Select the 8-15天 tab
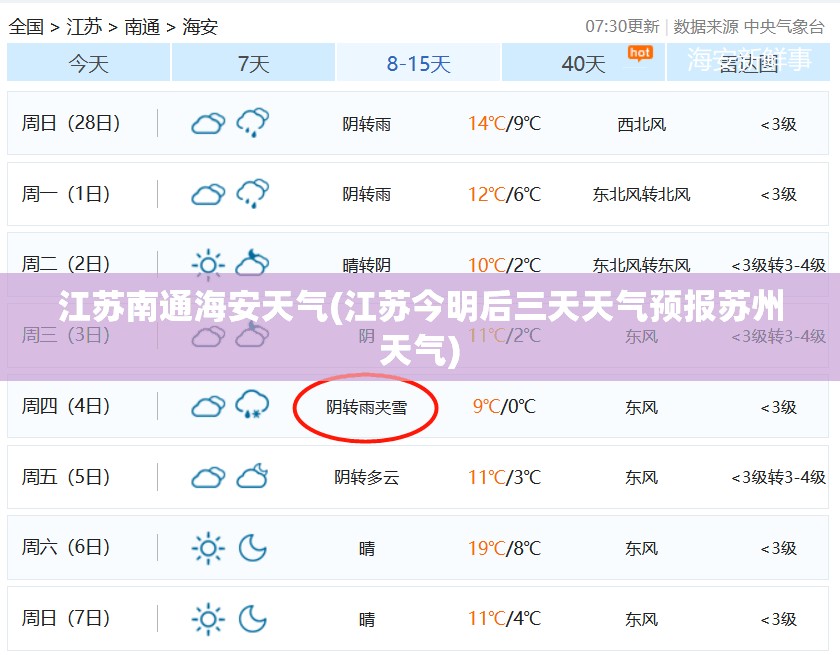 coord(418,63)
